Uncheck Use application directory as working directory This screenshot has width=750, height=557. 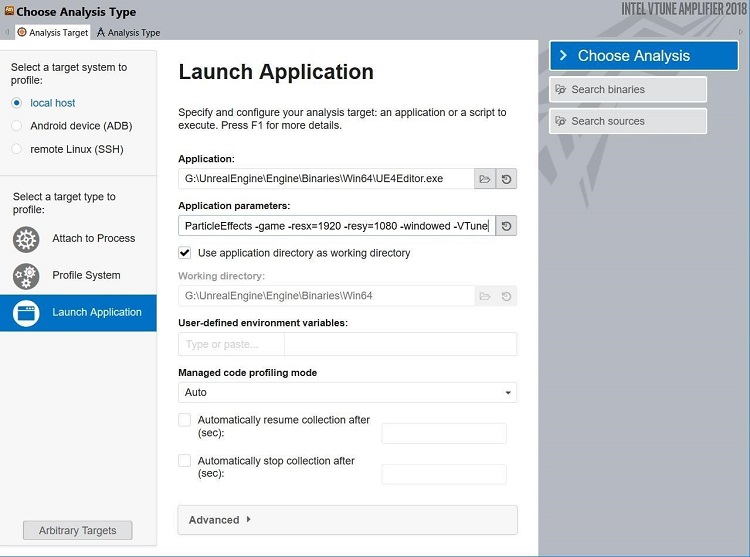[x=185, y=252]
